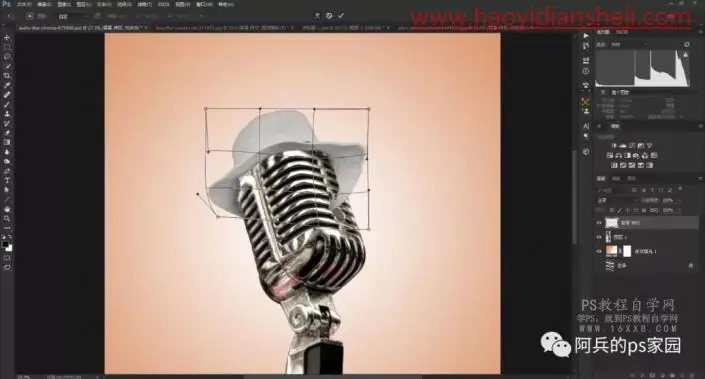Select the Eyedropper tool
This screenshot has width=705, height=379.
point(7,85)
